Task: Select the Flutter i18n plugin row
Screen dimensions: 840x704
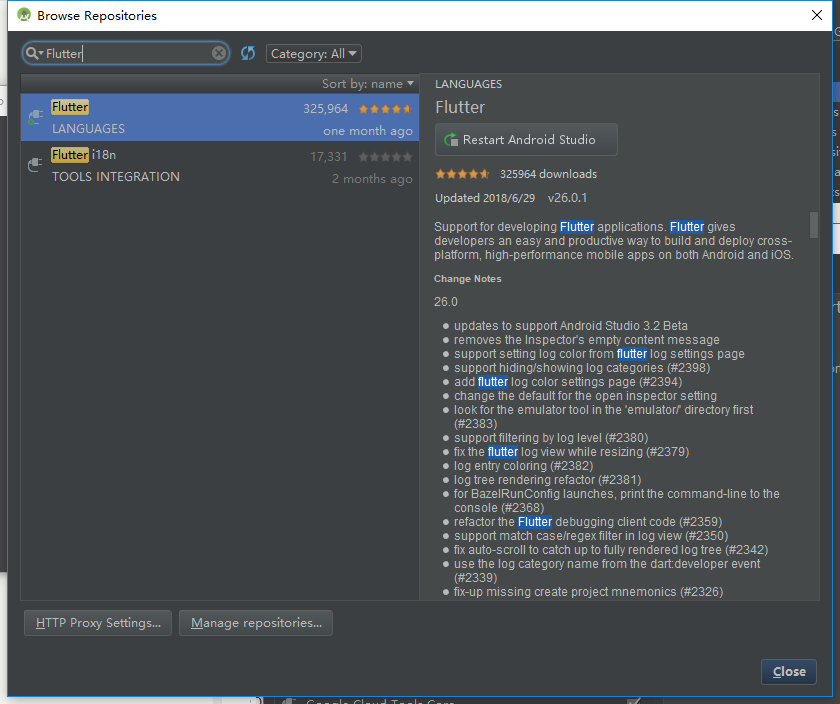Action: click(x=220, y=166)
